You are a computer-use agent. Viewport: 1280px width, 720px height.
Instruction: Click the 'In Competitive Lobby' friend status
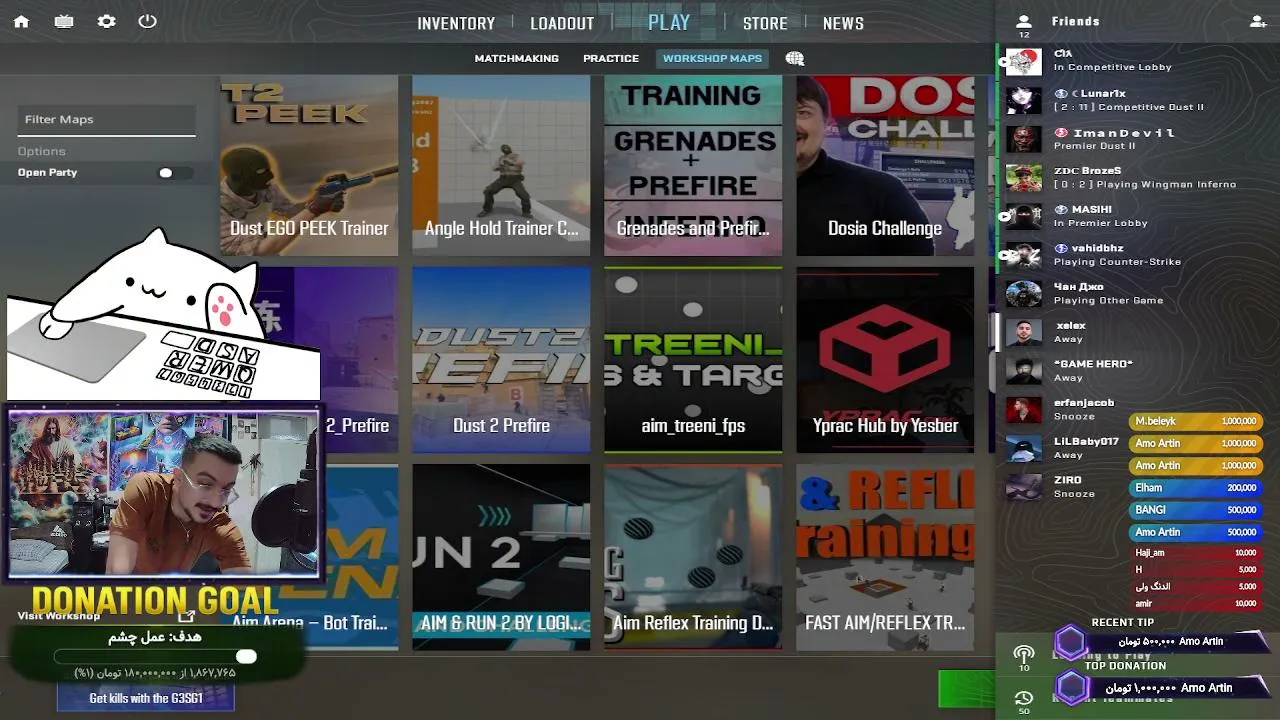click(x=1112, y=67)
